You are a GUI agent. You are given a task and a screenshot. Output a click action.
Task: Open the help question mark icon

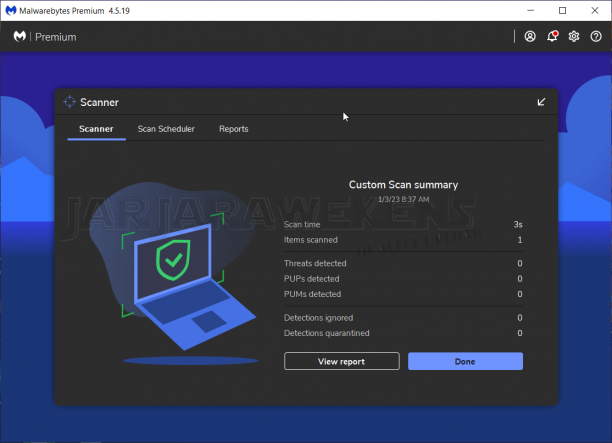[x=596, y=37]
